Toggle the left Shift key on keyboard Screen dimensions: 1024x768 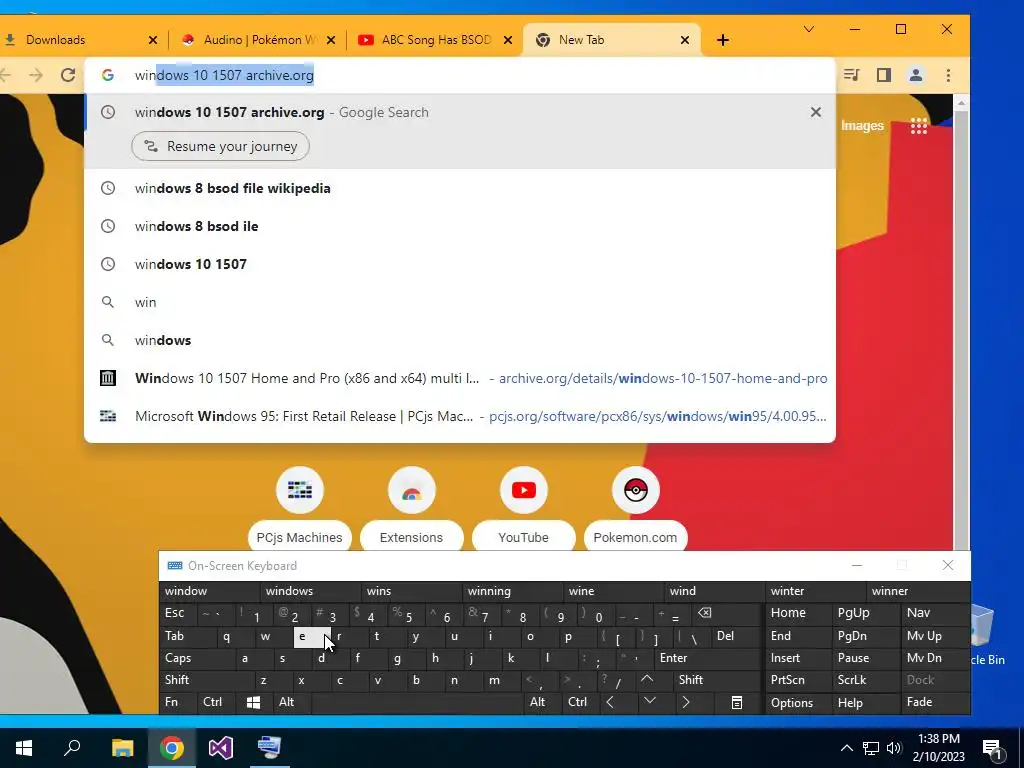[206, 680]
